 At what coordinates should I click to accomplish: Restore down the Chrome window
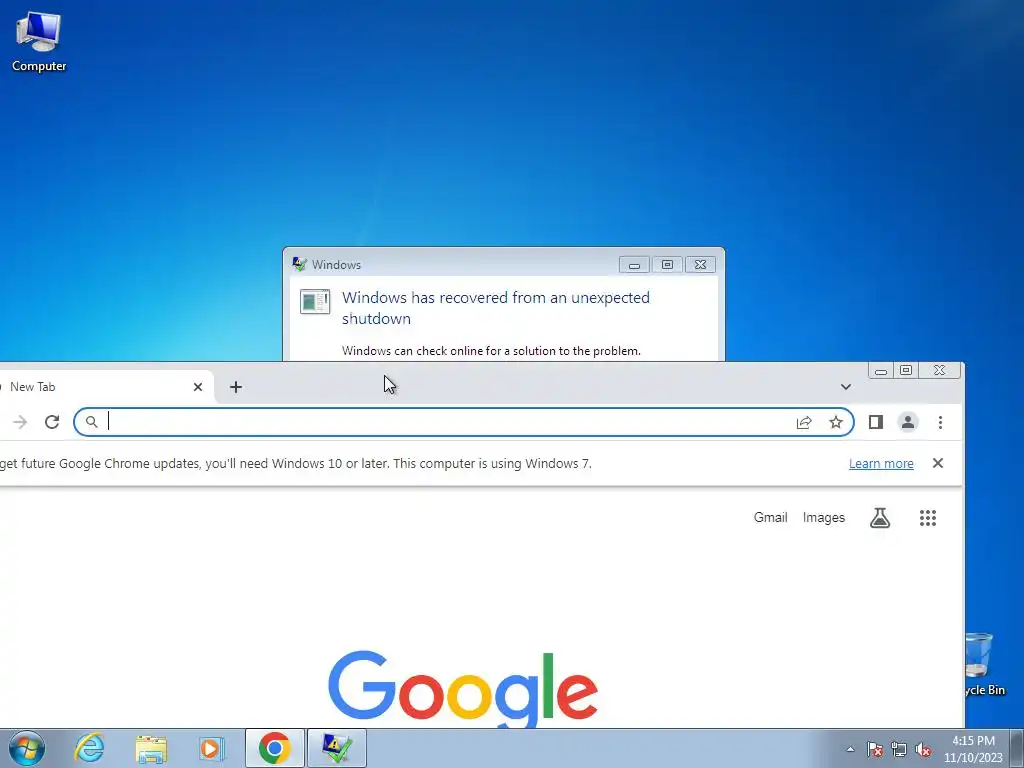(906, 370)
